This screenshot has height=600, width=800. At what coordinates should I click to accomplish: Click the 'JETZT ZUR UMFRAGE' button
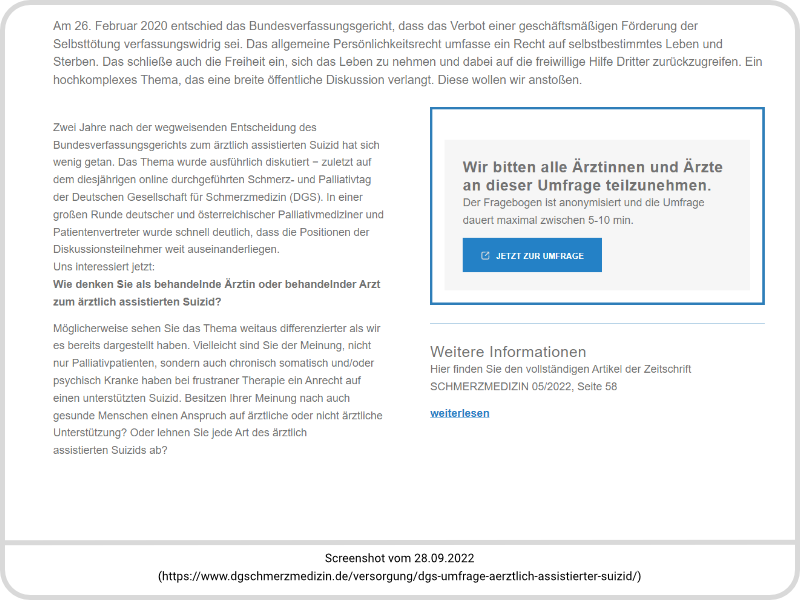click(532, 255)
